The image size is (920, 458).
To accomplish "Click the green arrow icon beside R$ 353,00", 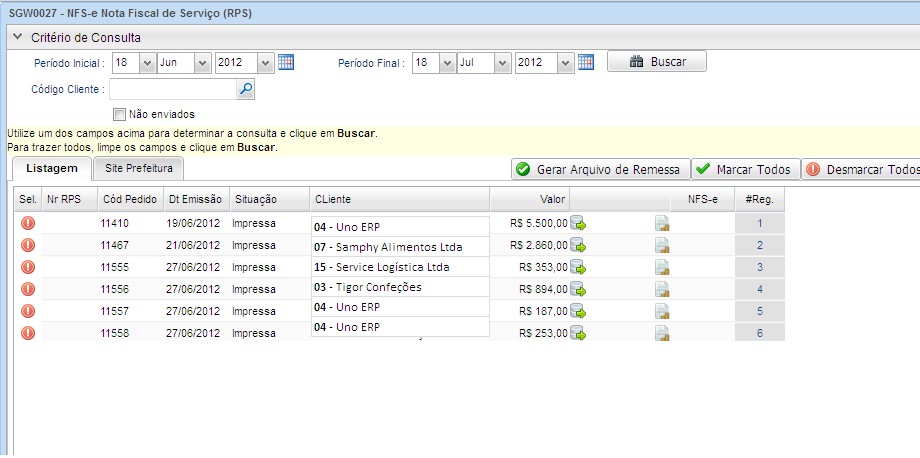I will [x=578, y=267].
